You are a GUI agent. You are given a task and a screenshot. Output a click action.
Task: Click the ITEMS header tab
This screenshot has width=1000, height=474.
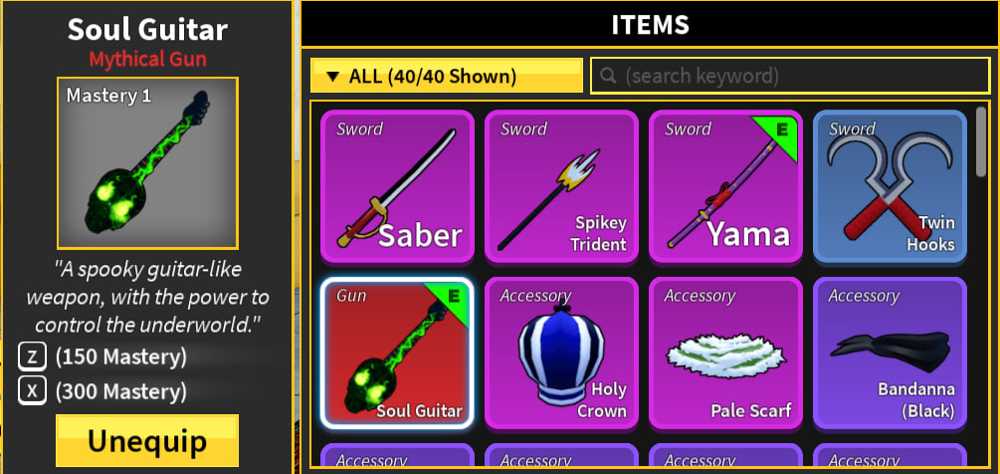(x=650, y=24)
